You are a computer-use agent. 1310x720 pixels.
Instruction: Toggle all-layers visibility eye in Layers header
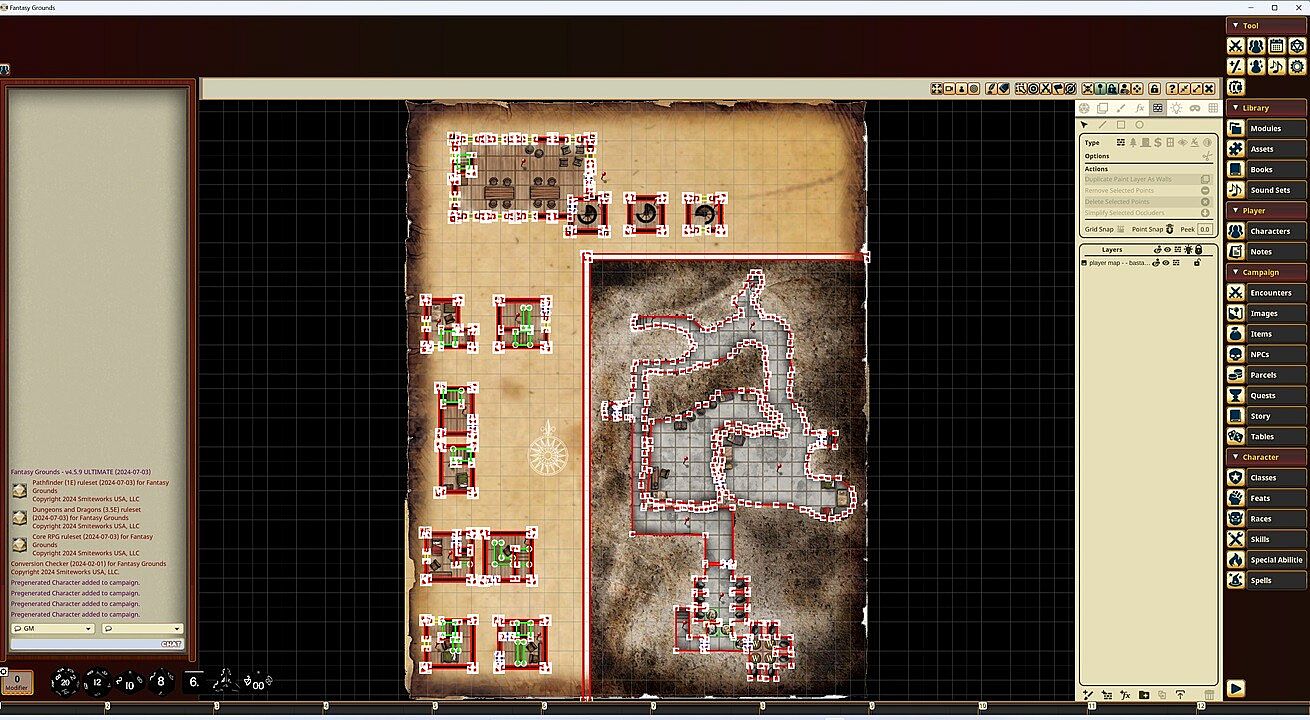click(1168, 250)
